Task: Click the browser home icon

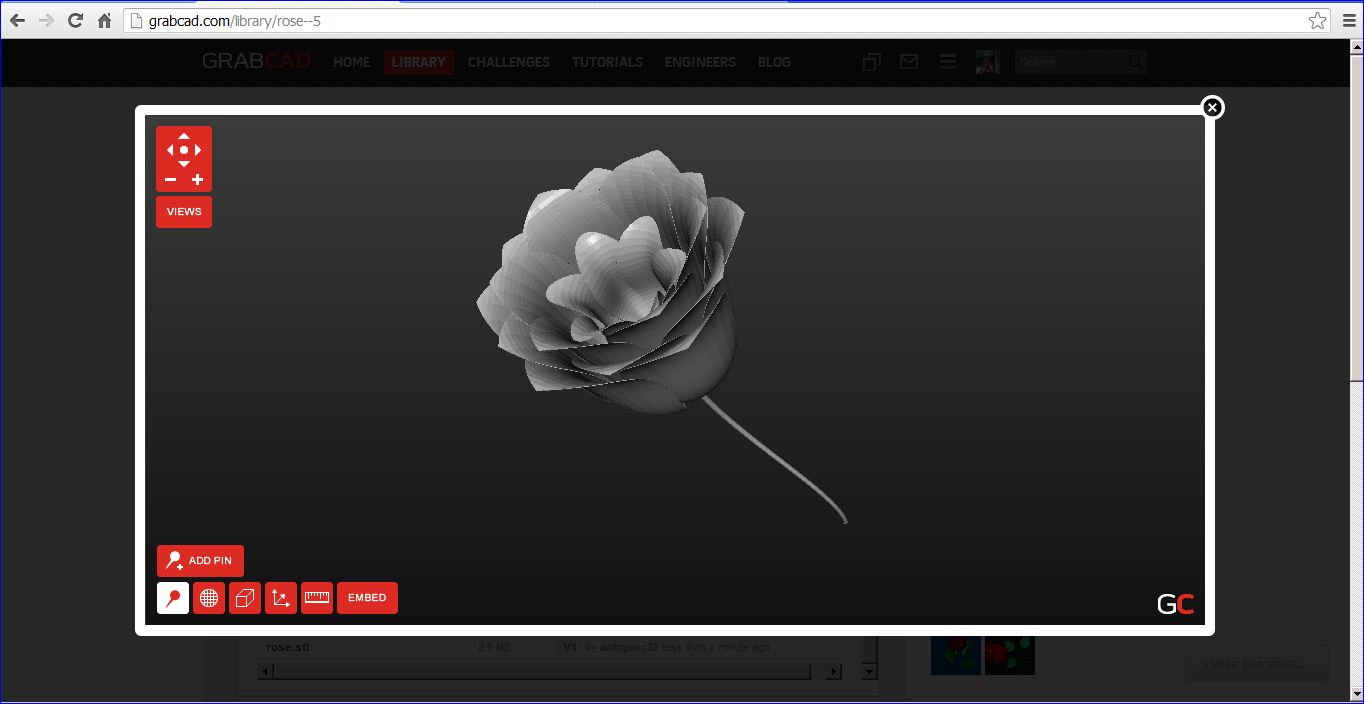Action: pyautogui.click(x=104, y=20)
